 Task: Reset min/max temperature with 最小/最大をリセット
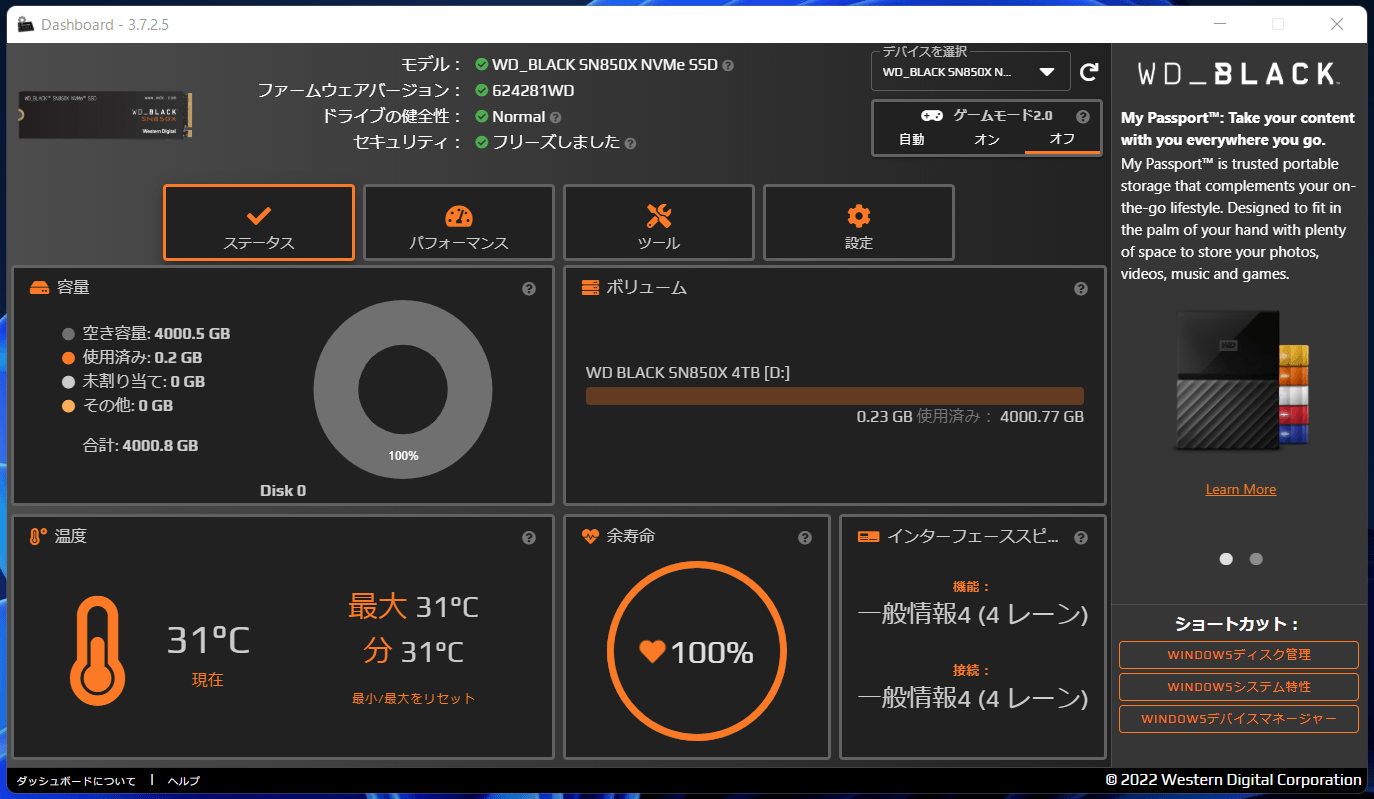click(x=414, y=698)
